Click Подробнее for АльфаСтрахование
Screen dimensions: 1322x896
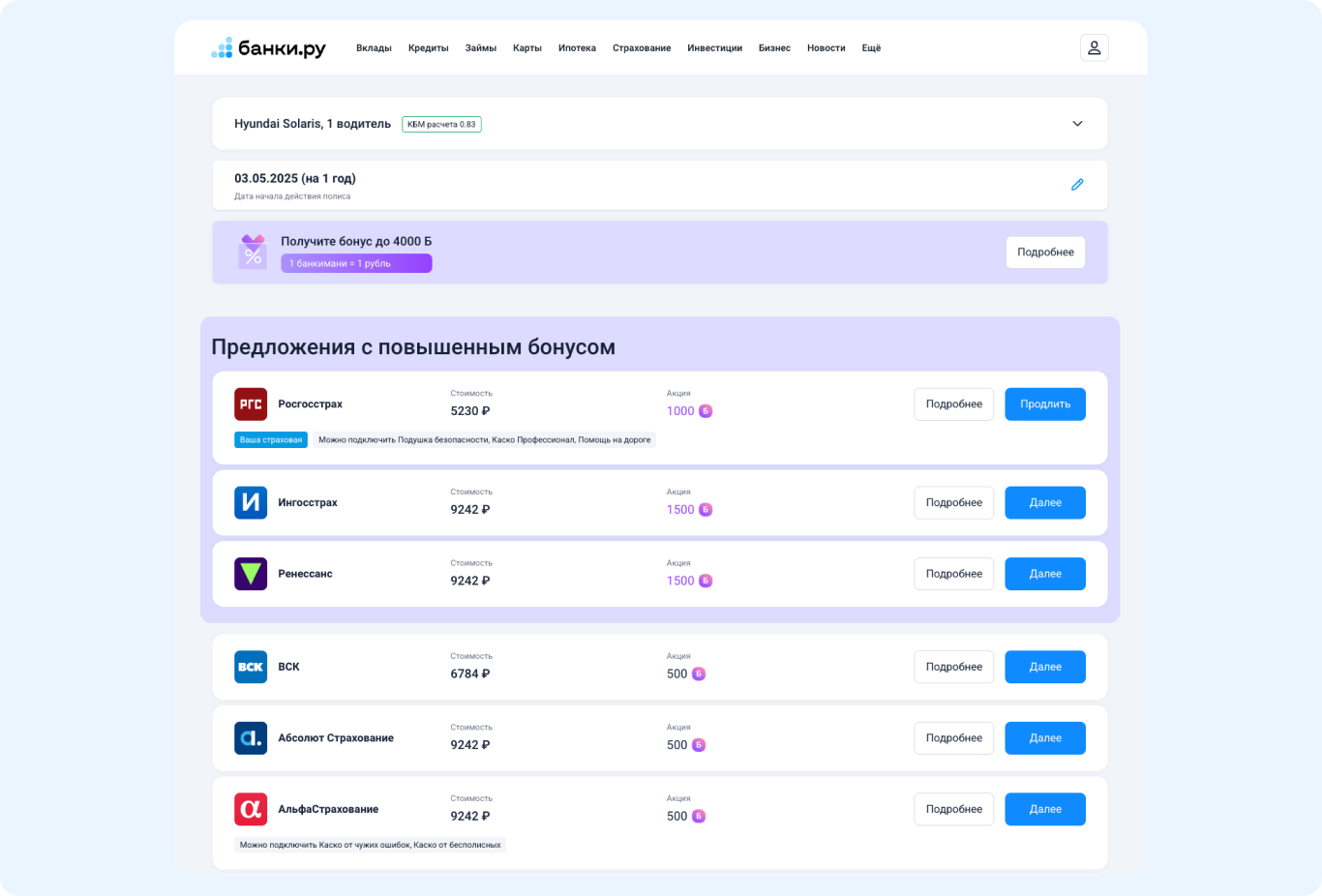[x=953, y=809]
